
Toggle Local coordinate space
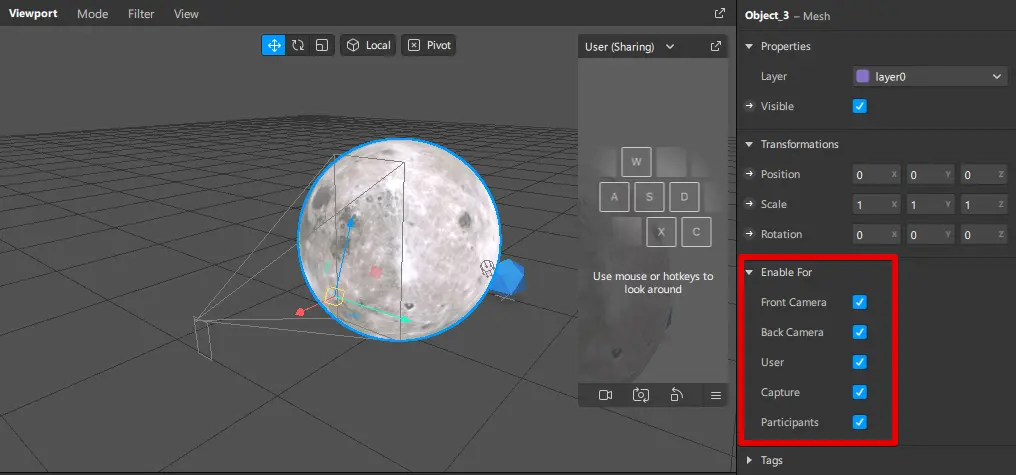[x=368, y=45]
